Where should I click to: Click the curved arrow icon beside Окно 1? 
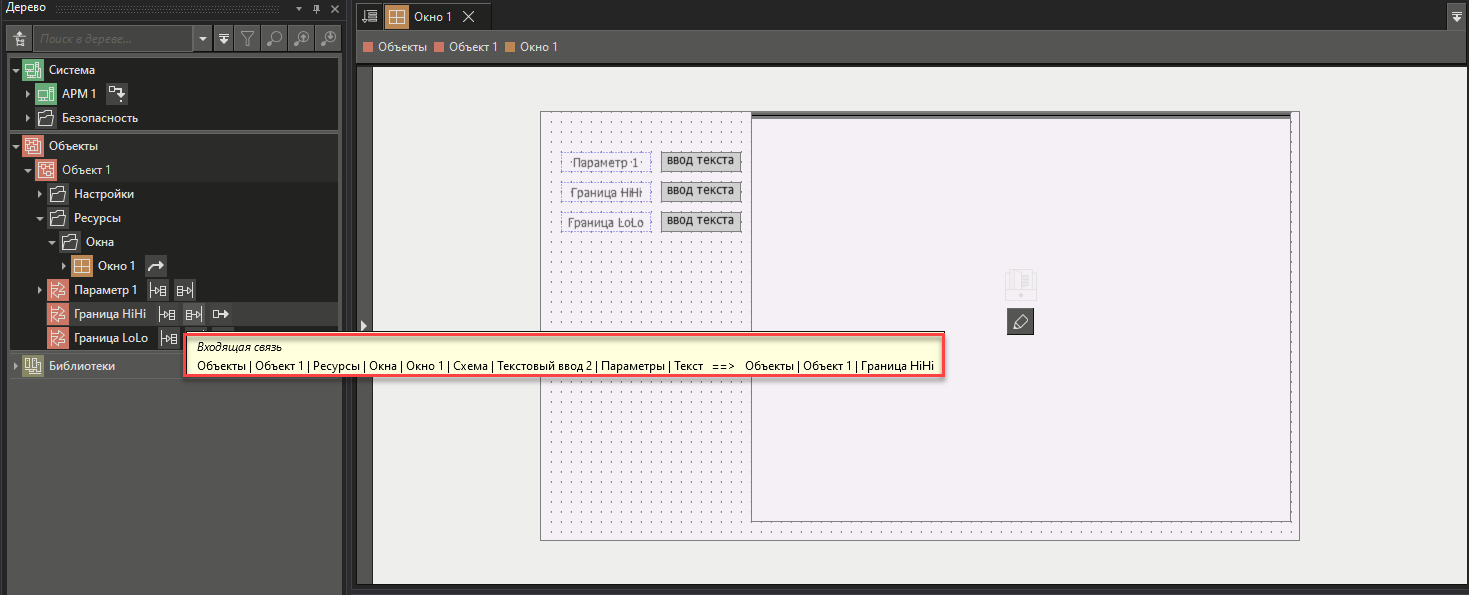pos(156,266)
